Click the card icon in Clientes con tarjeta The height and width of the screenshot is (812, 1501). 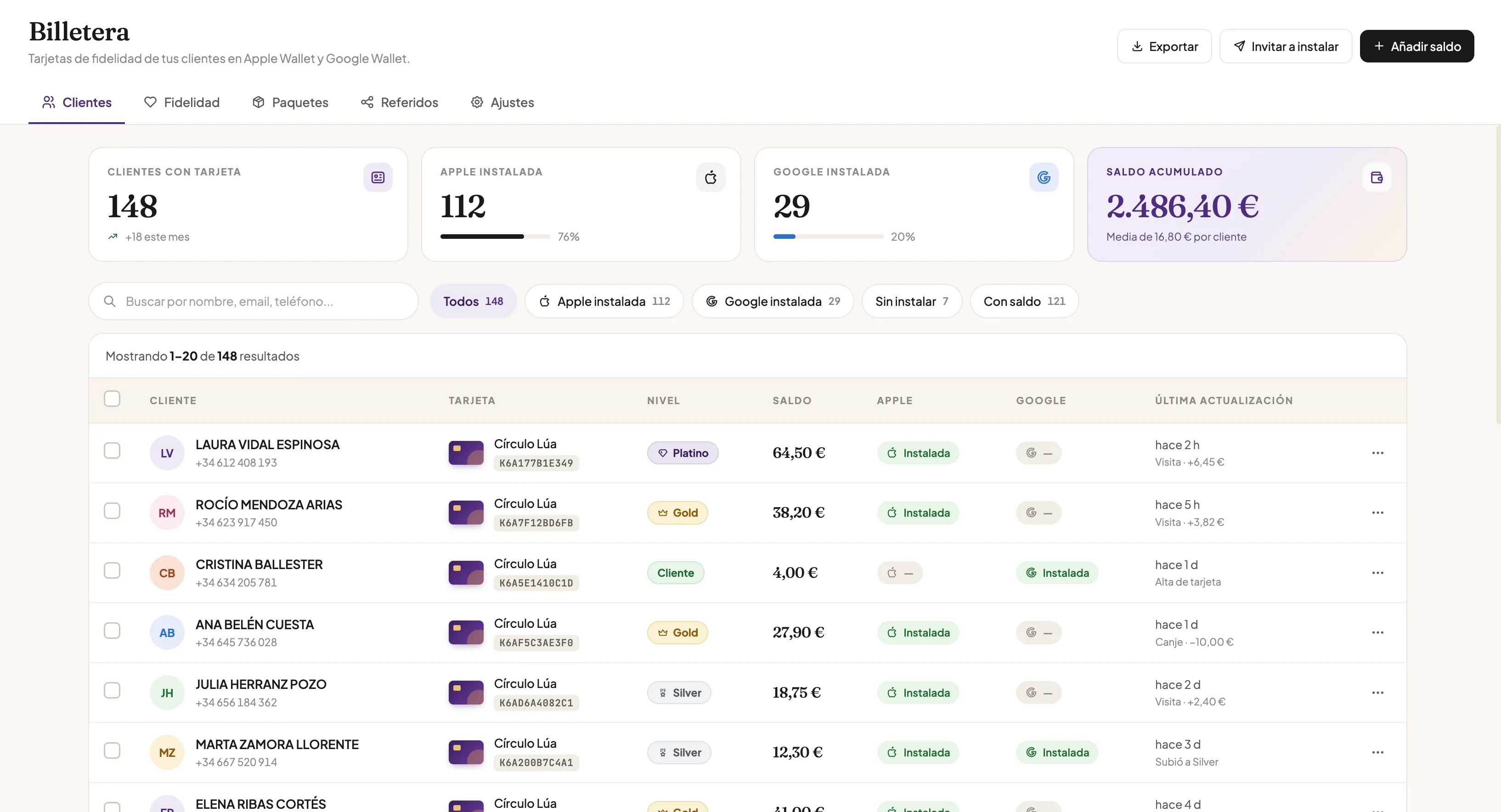coord(378,177)
